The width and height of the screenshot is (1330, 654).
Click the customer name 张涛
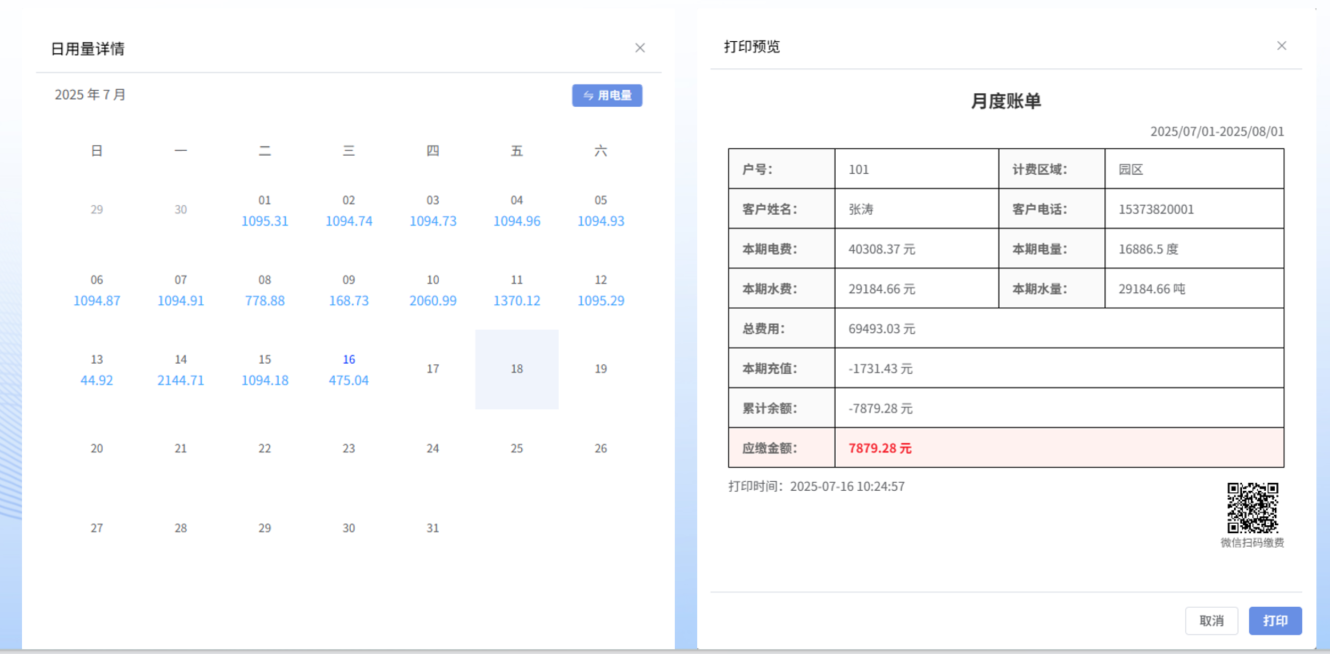(861, 209)
